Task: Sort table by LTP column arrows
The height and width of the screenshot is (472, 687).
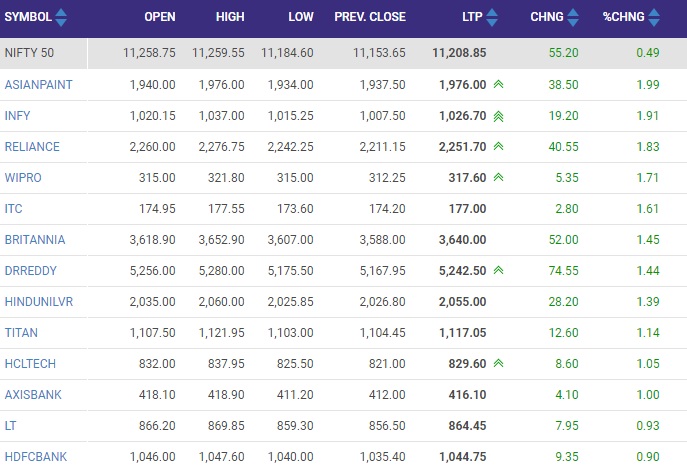Action: pyautogui.click(x=492, y=18)
